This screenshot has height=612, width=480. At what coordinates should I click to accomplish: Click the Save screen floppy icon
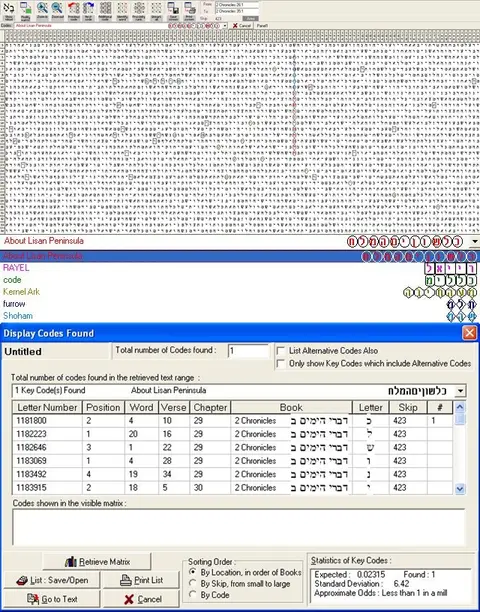(173, 11)
